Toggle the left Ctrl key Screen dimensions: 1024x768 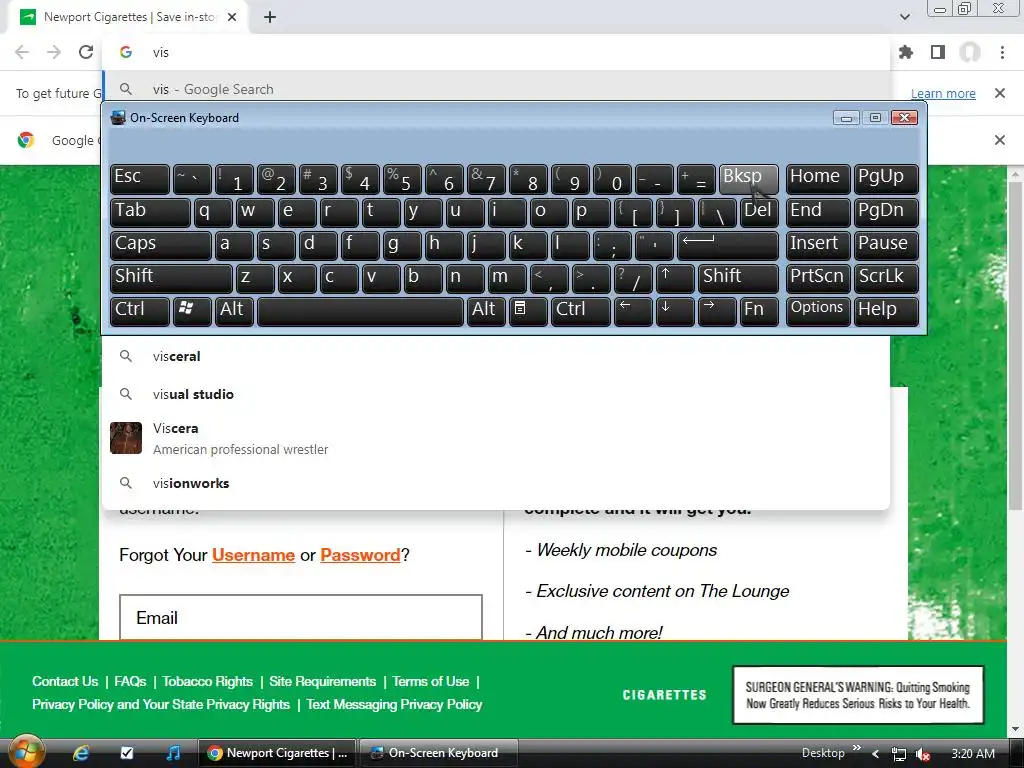click(140, 312)
